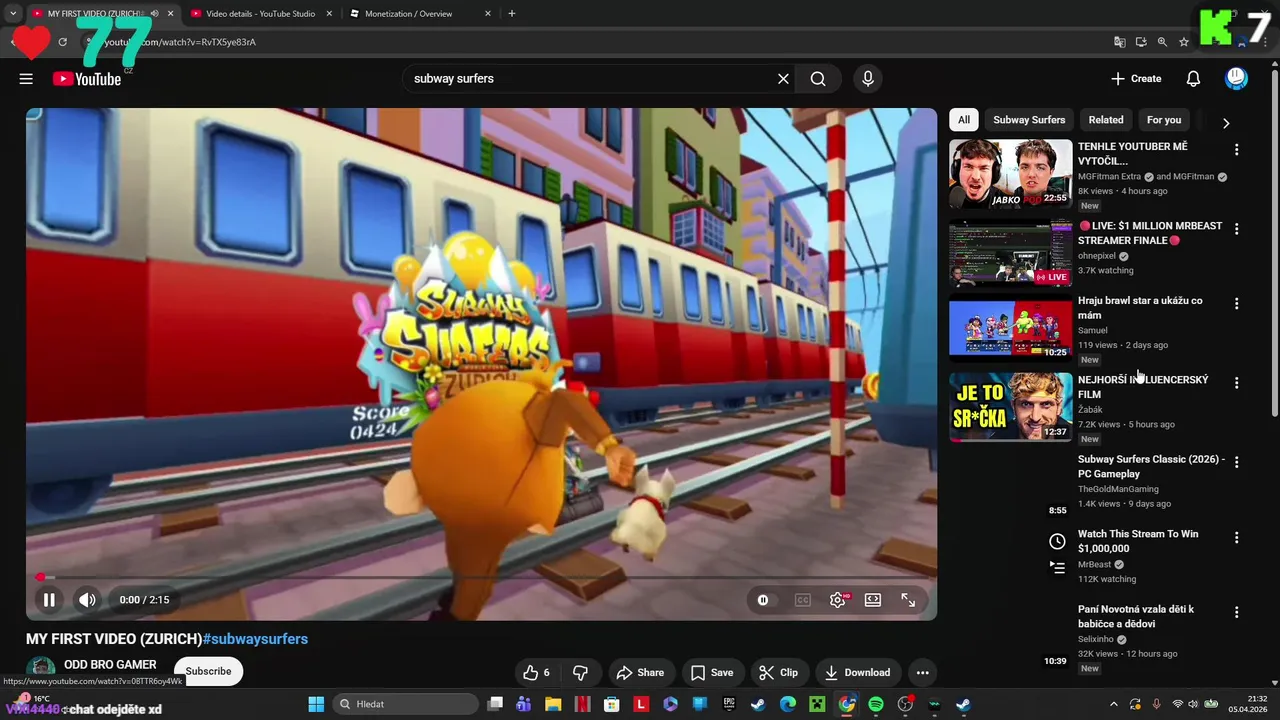This screenshot has height=720, width=1280.
Task: Share the video
Action: point(640,672)
